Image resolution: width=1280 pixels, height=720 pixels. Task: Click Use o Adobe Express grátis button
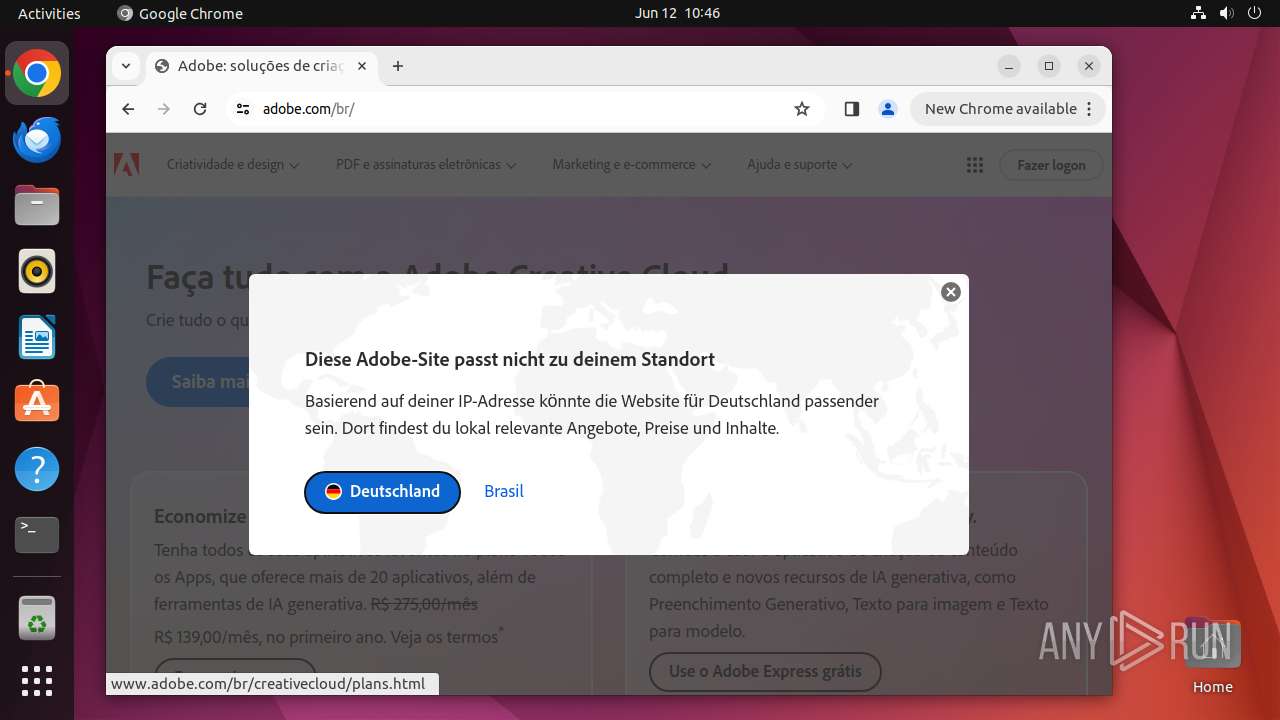765,672
